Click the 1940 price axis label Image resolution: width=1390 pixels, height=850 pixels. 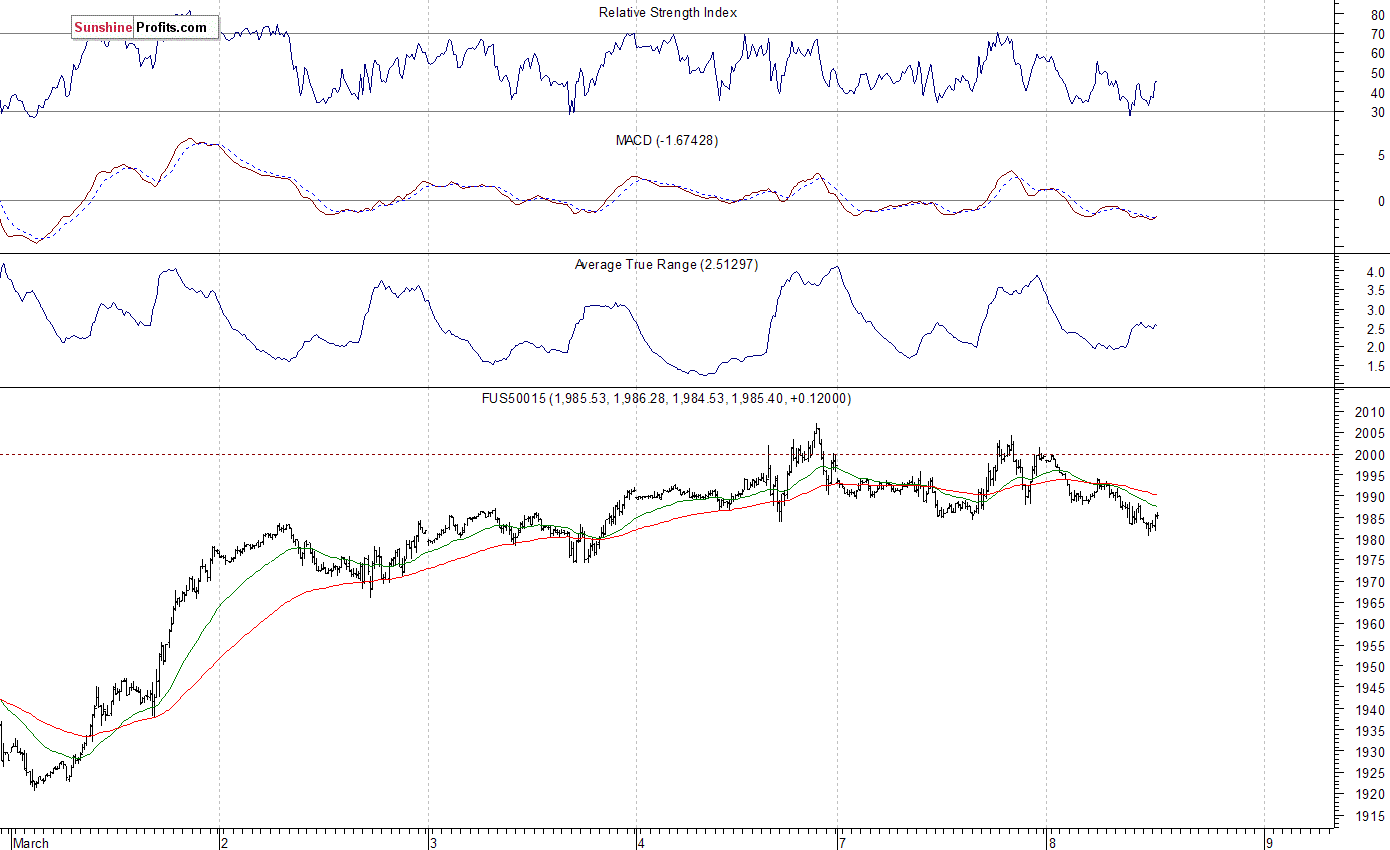(x=1371, y=710)
